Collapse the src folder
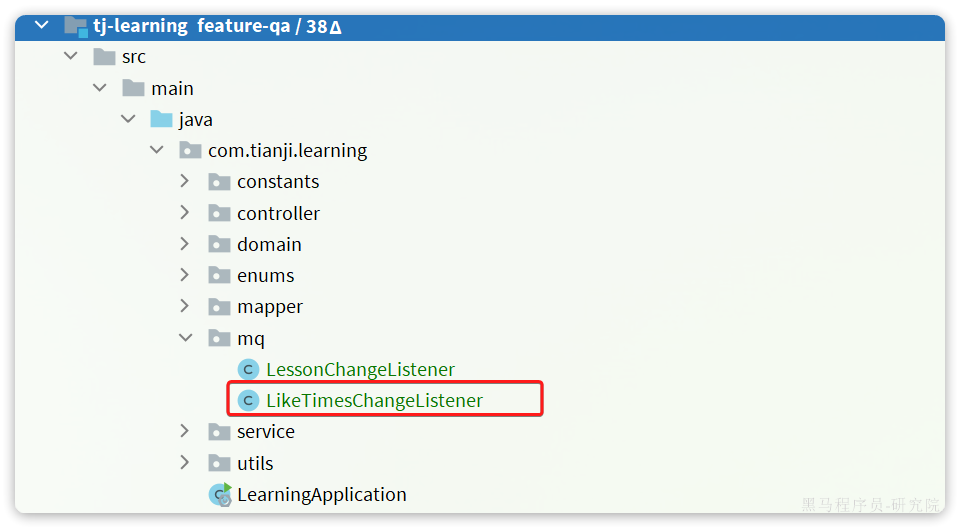Image resolution: width=960 pixels, height=530 pixels. click(70, 56)
